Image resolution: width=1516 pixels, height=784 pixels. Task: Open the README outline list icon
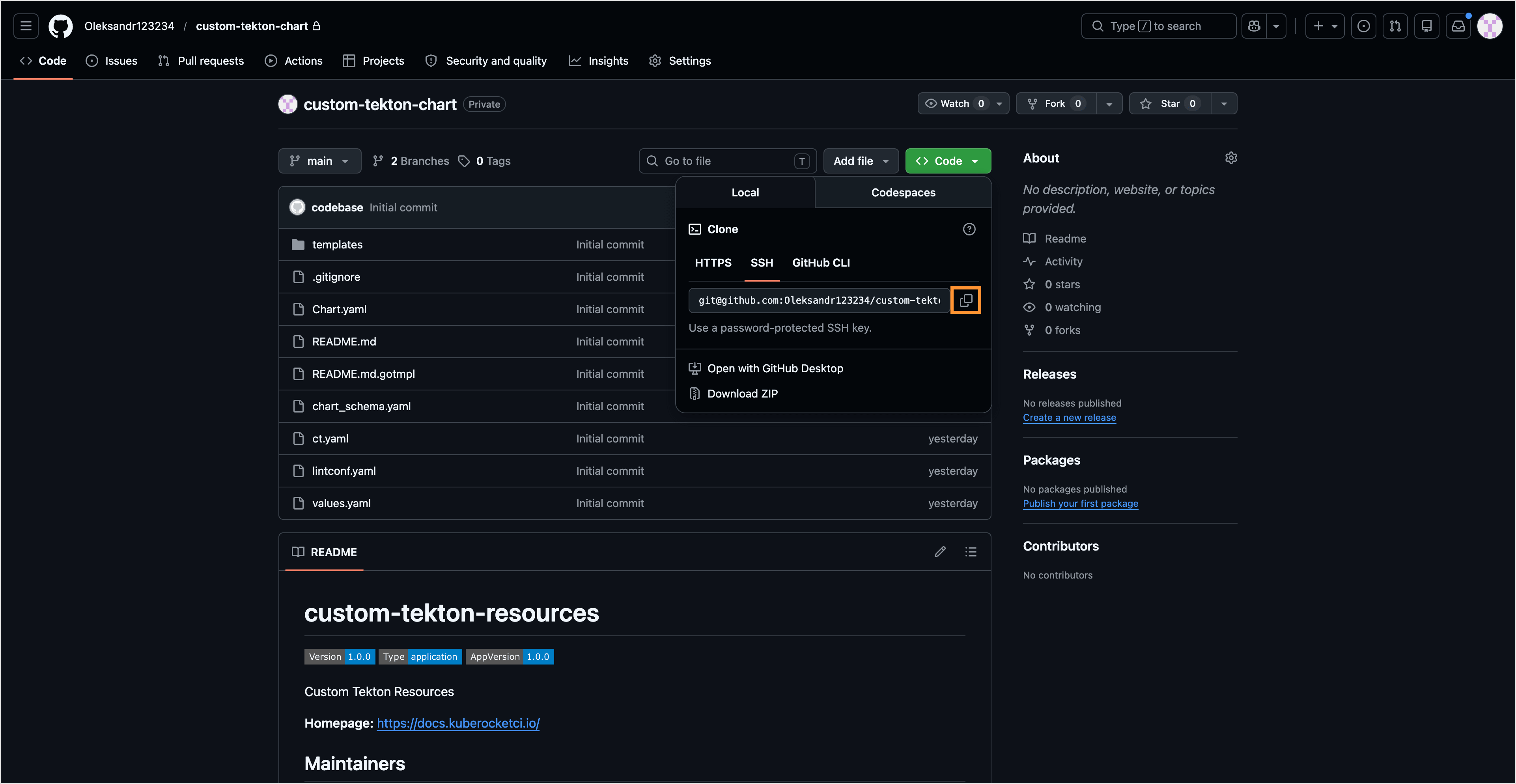[x=971, y=551]
